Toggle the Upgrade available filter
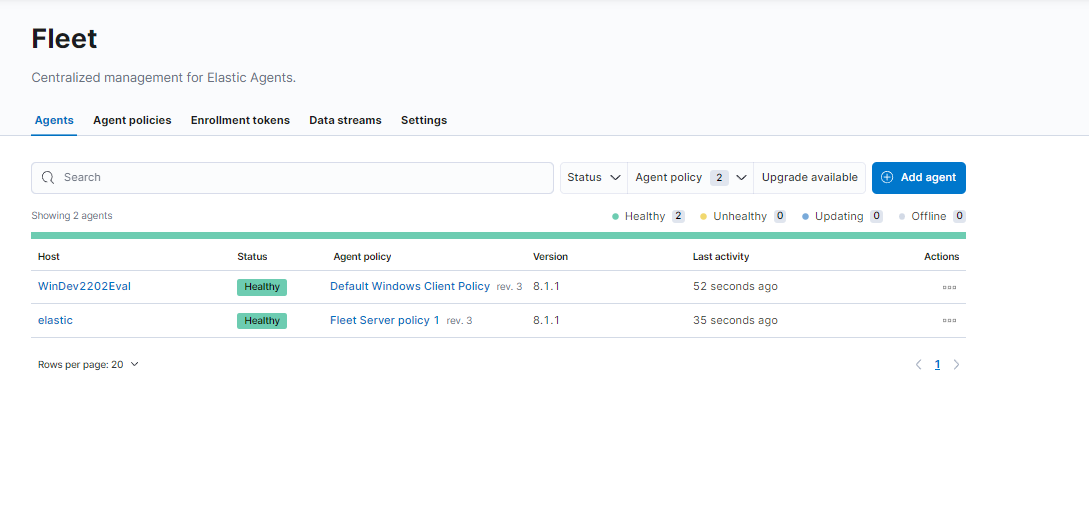1089x505 pixels. tap(809, 178)
